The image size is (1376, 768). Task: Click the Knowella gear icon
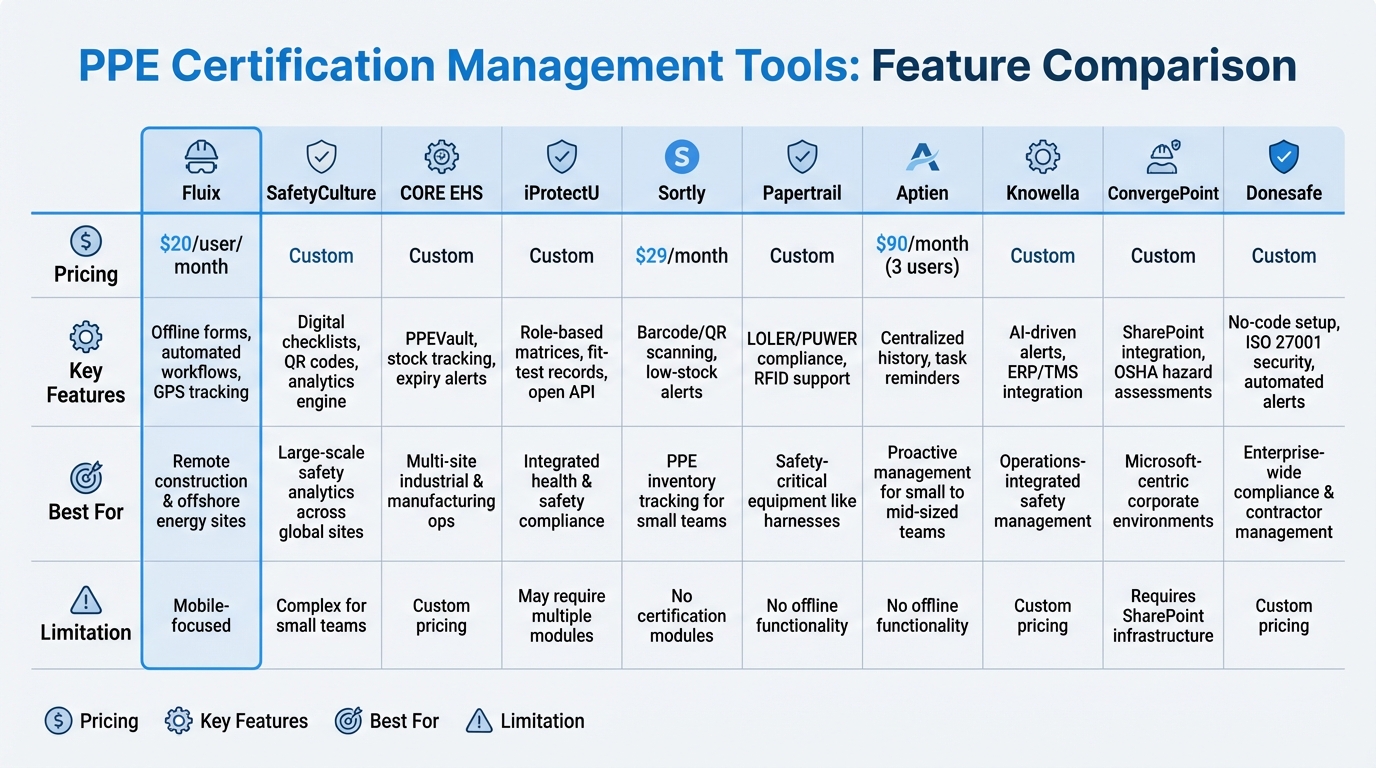tap(1043, 156)
